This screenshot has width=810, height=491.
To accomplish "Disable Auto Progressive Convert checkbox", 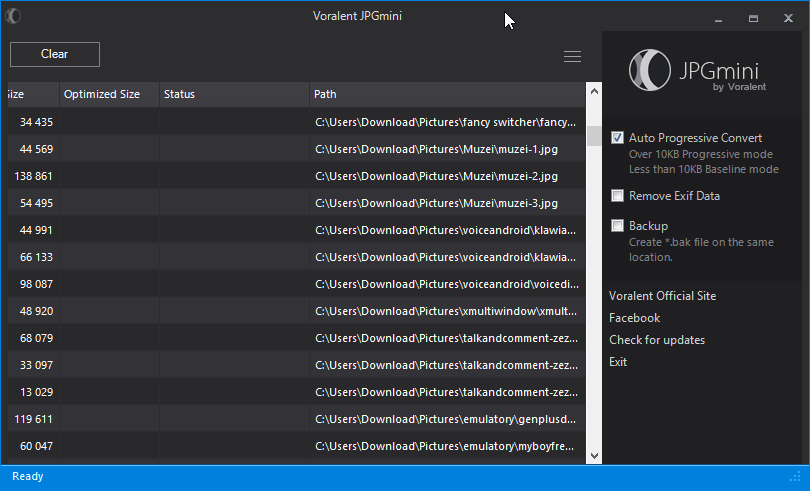I will pos(617,138).
